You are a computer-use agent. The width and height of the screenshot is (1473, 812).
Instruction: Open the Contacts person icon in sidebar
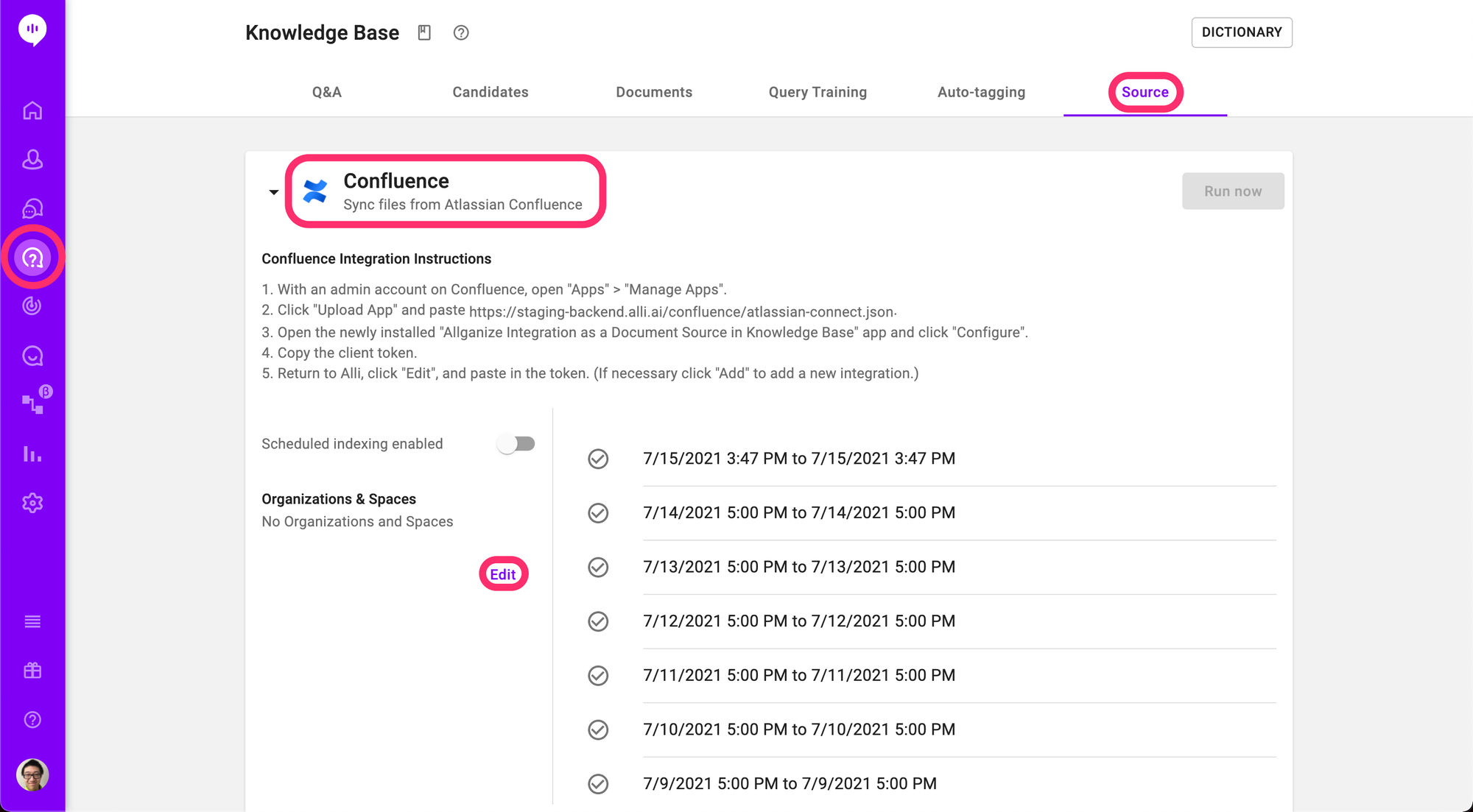pos(32,159)
